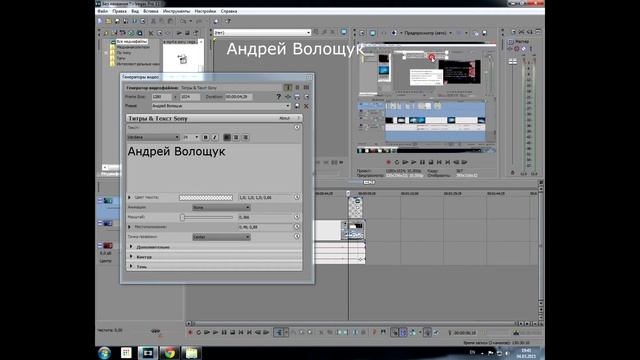Screen dimensions: 640x360
Task: Select right text alignment
Action: tap(245, 138)
